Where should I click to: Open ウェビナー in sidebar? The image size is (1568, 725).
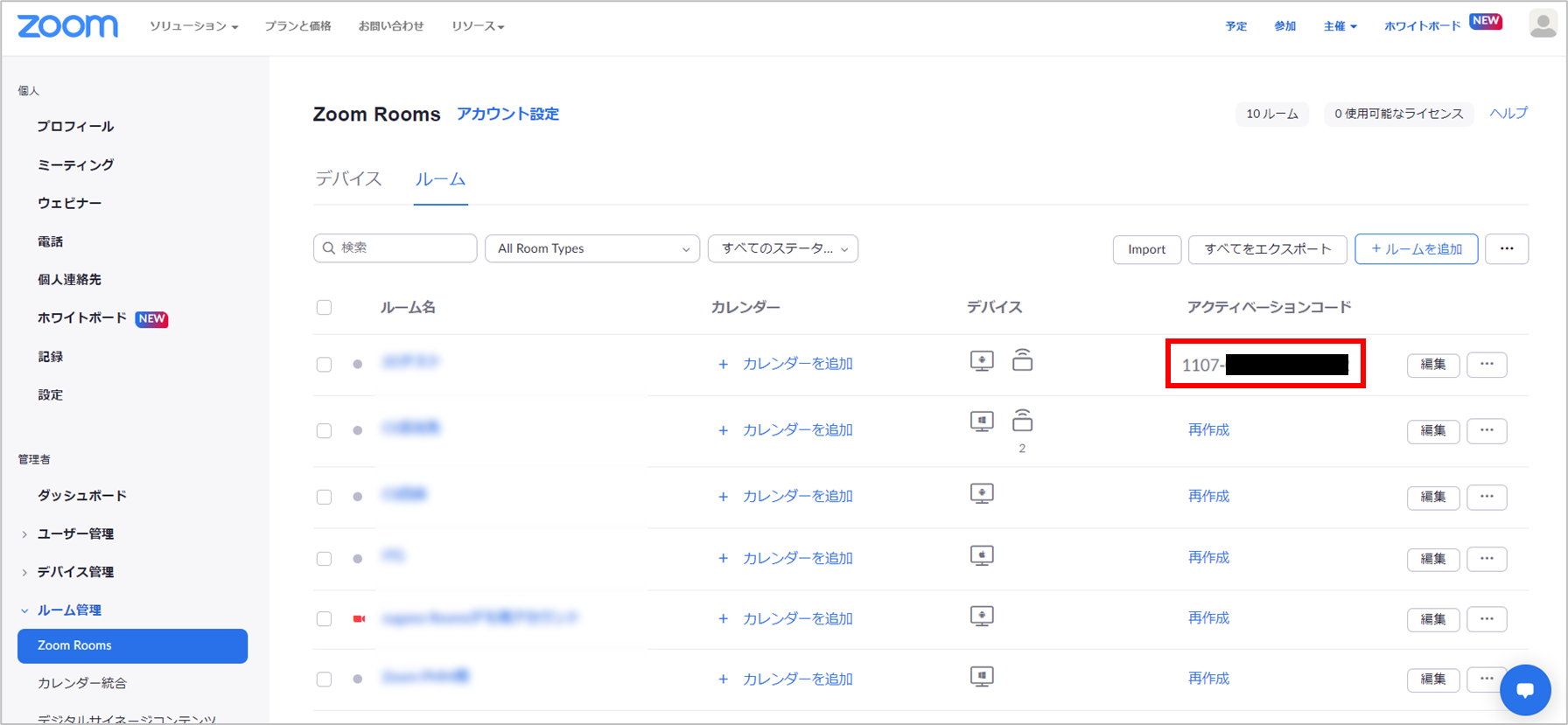[x=69, y=203]
